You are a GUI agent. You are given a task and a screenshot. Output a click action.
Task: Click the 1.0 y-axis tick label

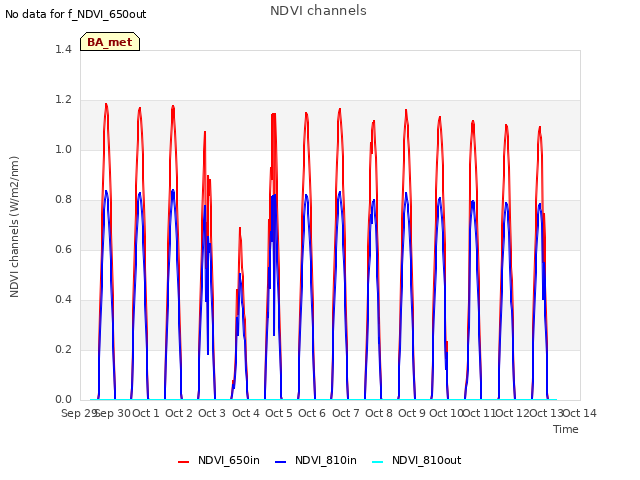[x=63, y=149]
